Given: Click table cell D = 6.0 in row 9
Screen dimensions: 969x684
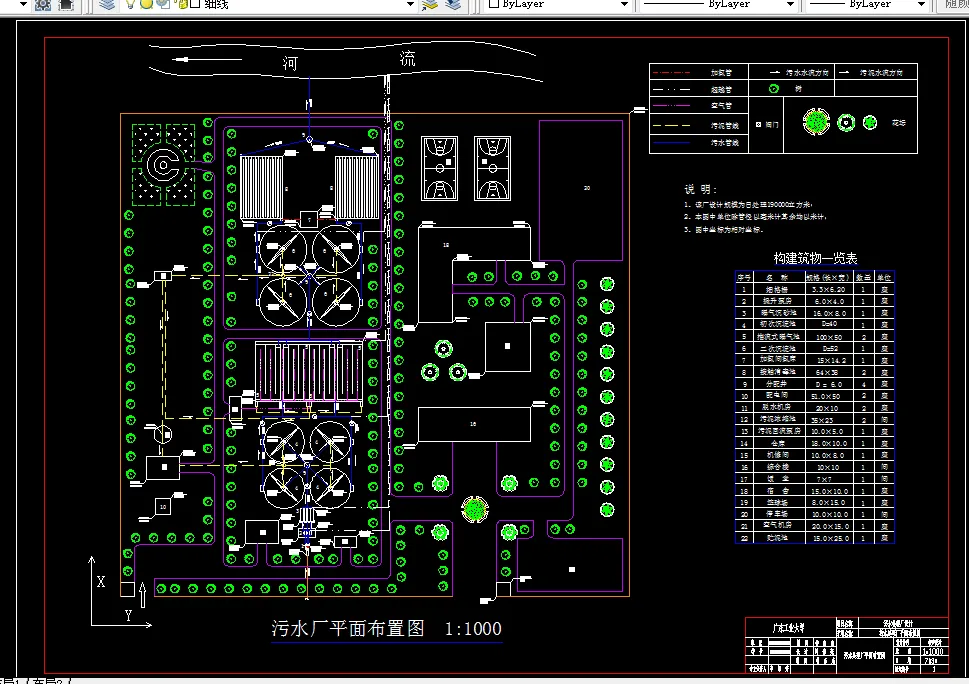Looking at the screenshot, I should click(x=829, y=384).
